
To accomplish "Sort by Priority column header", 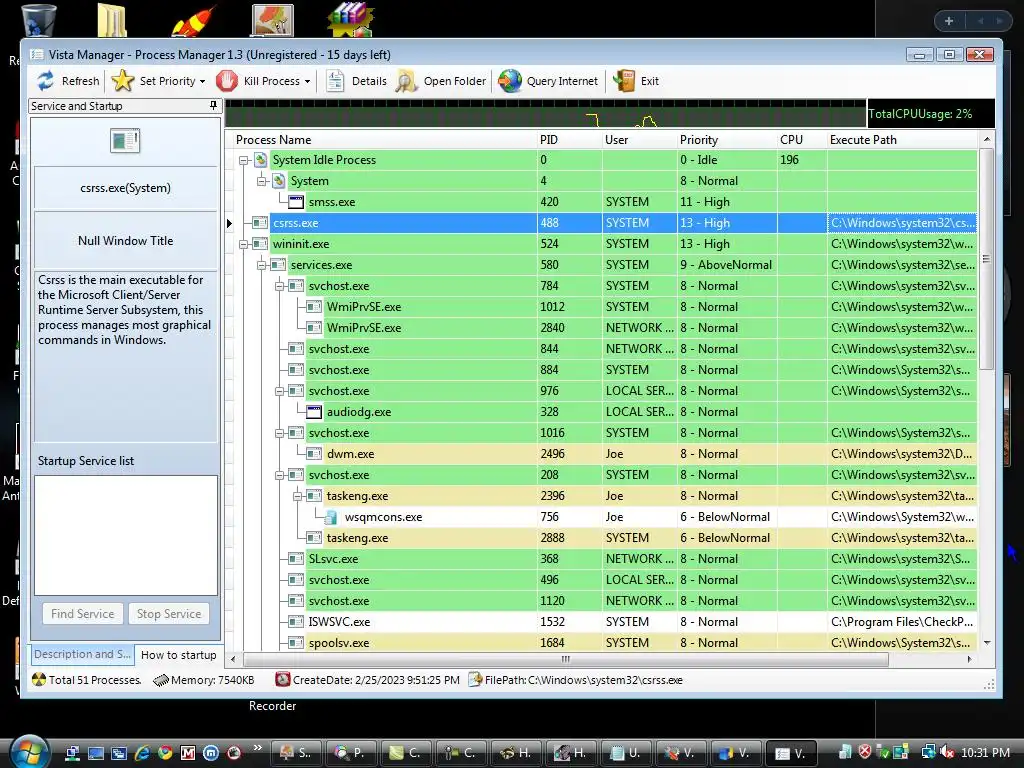I will click(726, 140).
